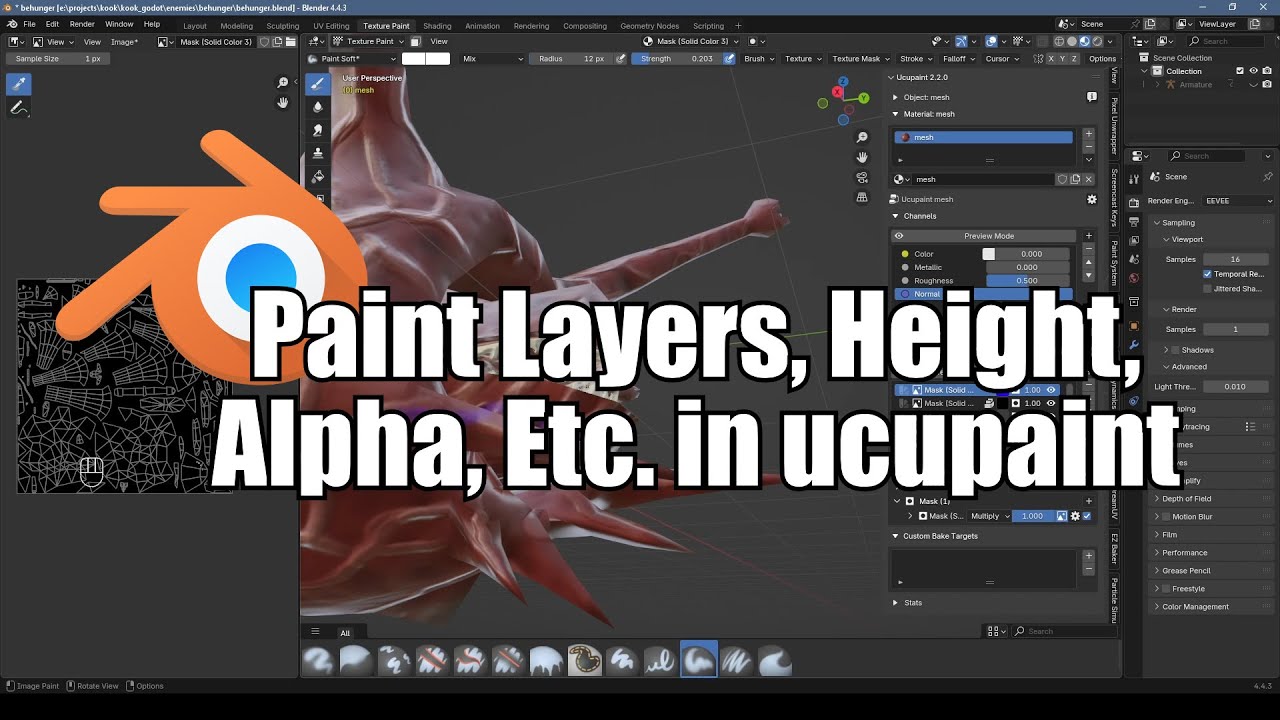Toggle the Mask Multiply row enable checkbox
1280x720 pixels.
click(x=1087, y=516)
